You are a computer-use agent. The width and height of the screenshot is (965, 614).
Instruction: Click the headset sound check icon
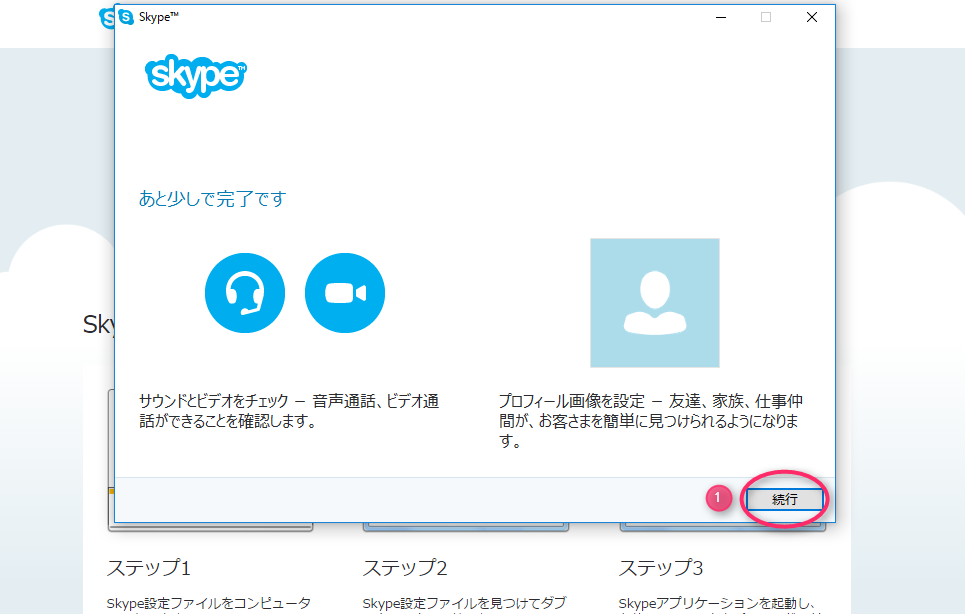click(245, 293)
